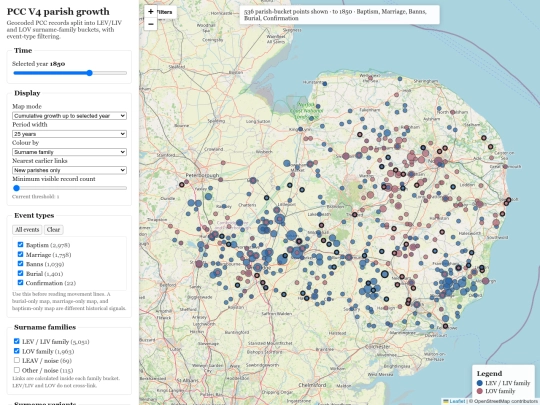Image resolution: width=540 pixels, height=405 pixels.
Task: Enable the LEAV / noise checkbox
Action: (17, 360)
